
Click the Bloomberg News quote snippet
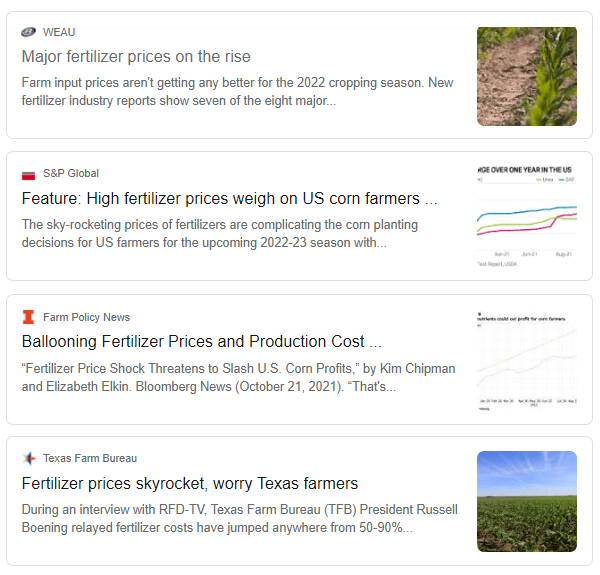click(238, 378)
